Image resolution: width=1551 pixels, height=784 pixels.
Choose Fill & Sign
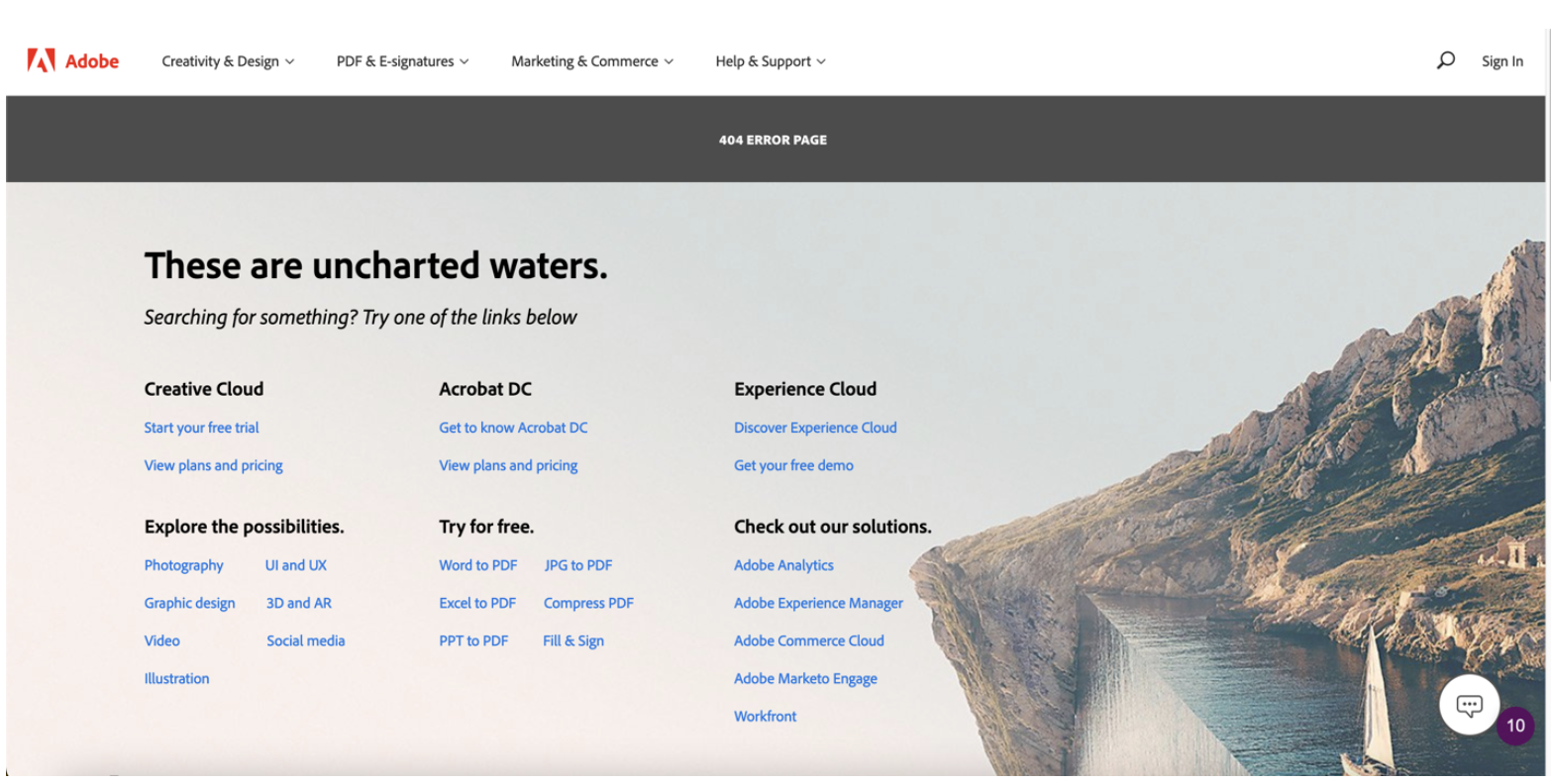573,640
